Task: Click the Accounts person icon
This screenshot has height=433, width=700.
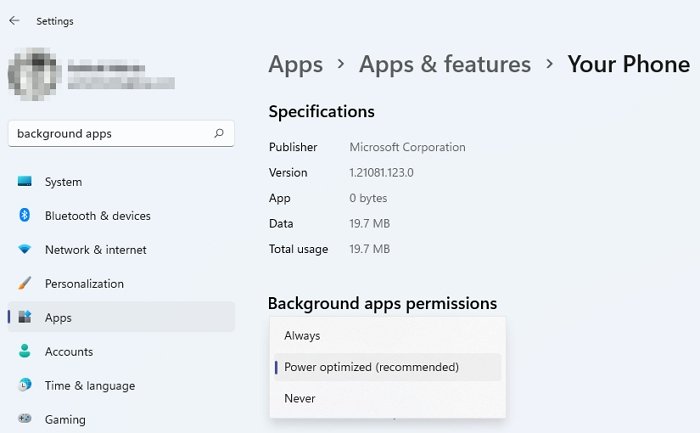Action: pyautogui.click(x=25, y=352)
